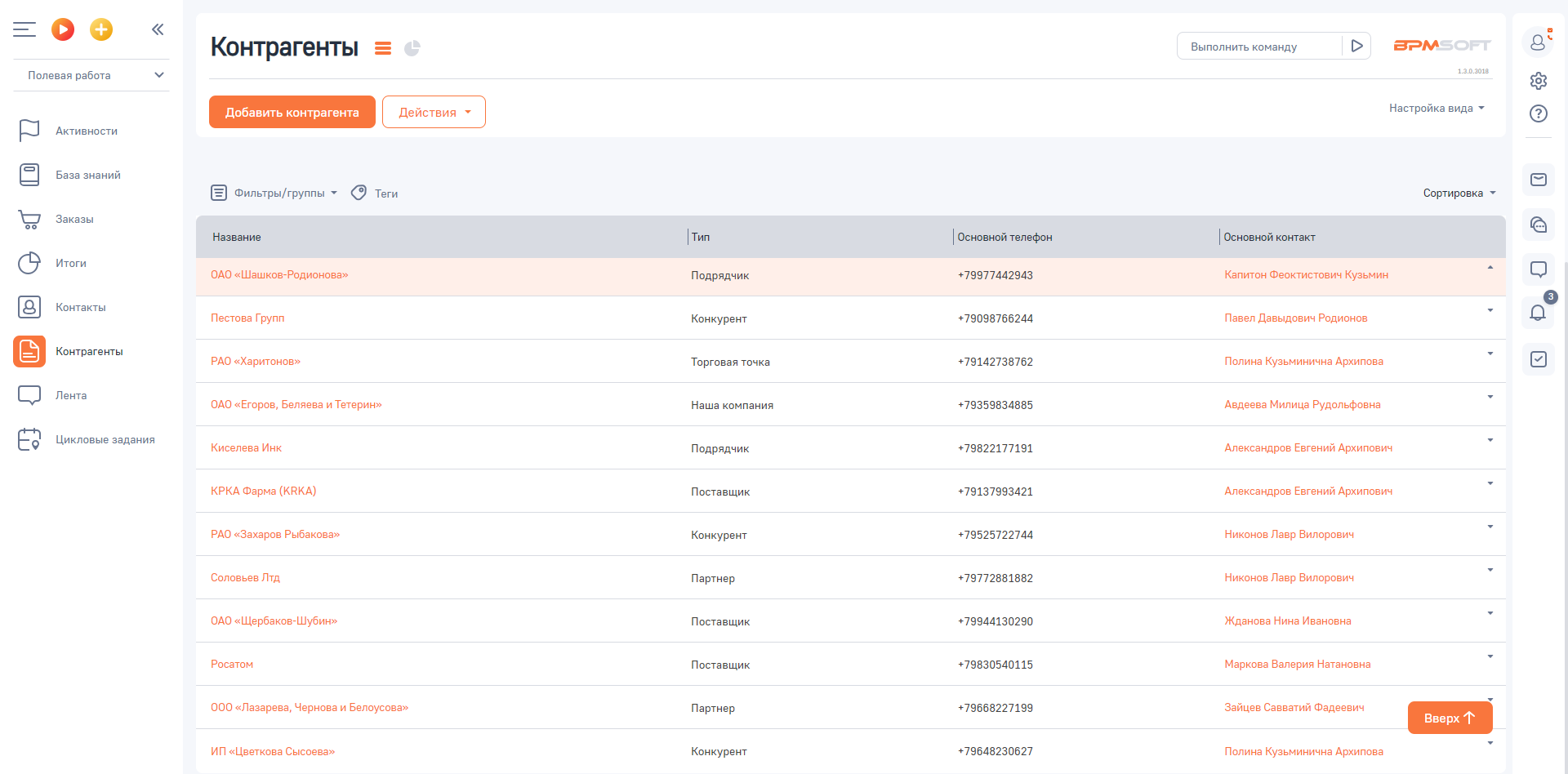Run command with the play arrow button

(x=1356, y=47)
